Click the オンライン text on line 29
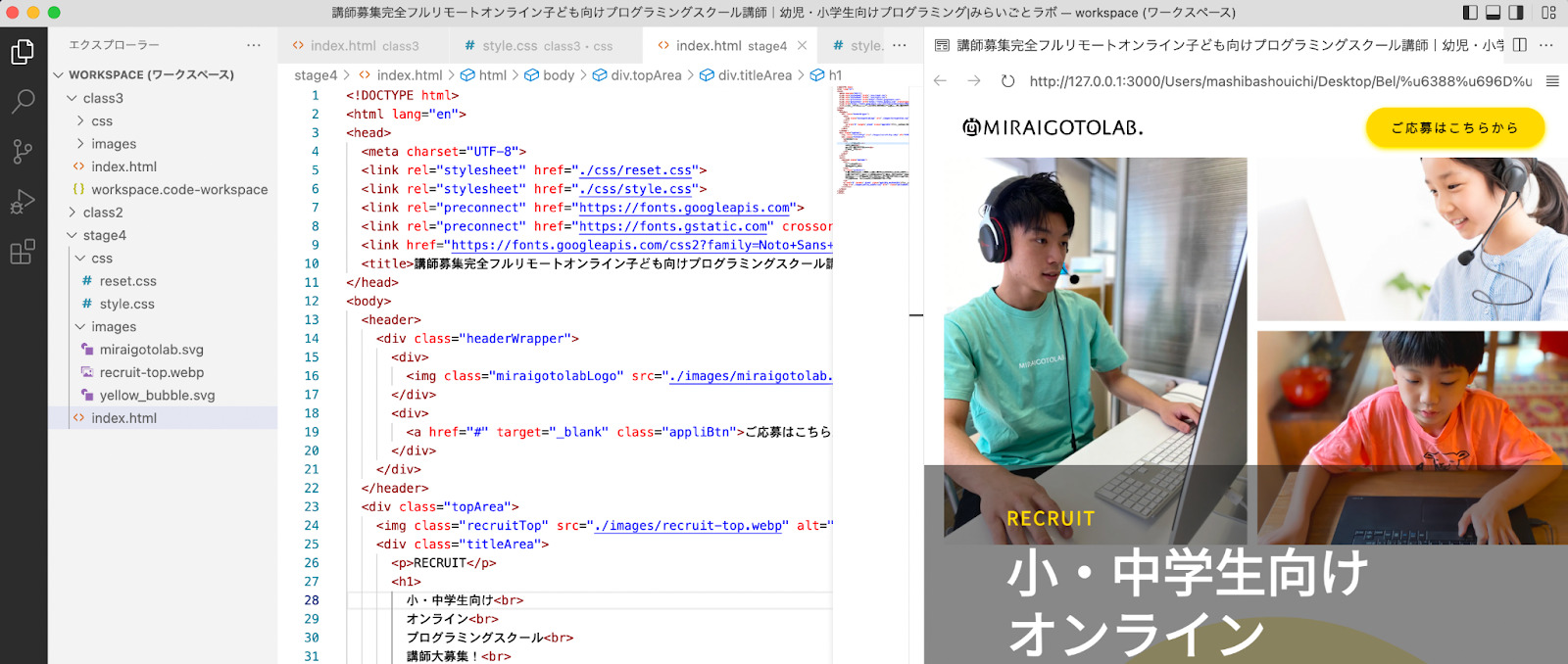Screen dimensions: 1568x664 (438, 619)
